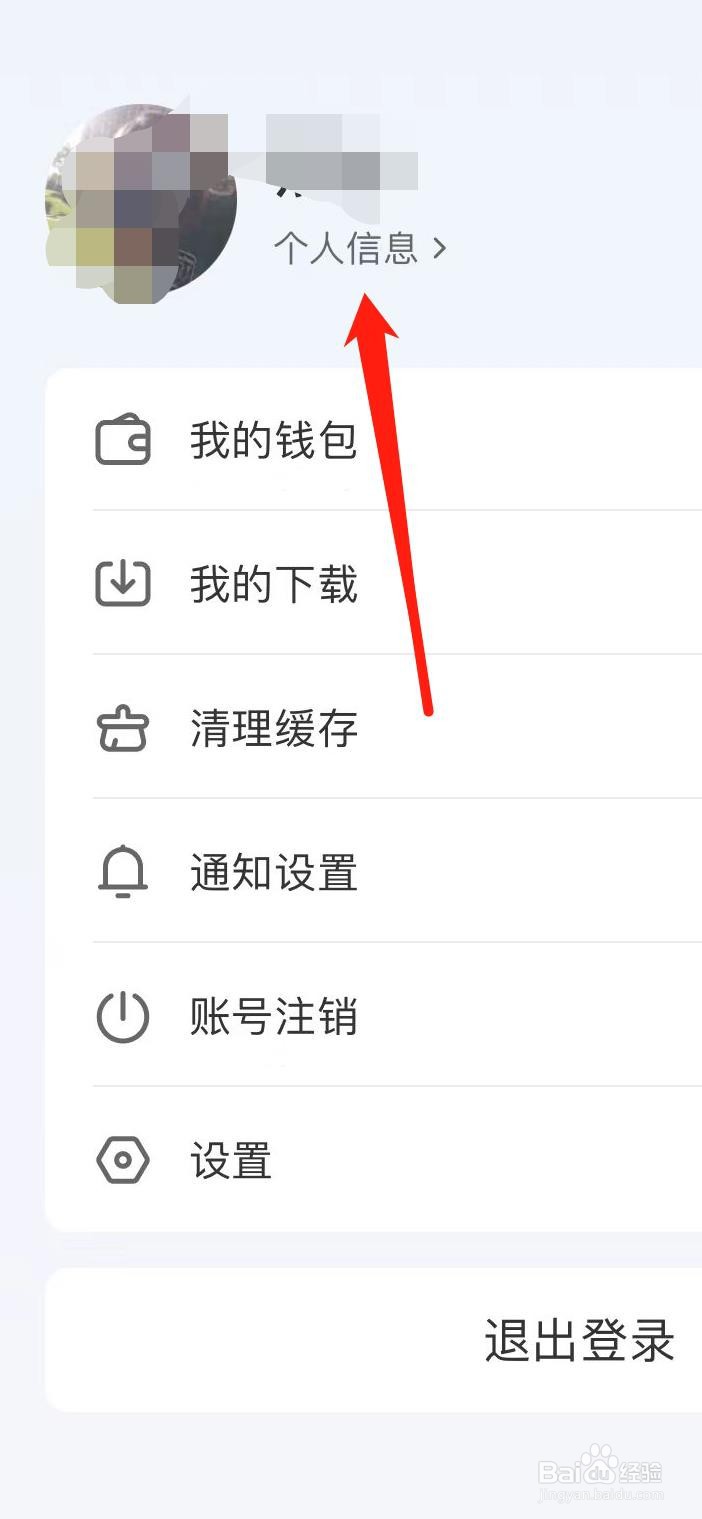Tap the hexagon settings icon
702x1519 pixels.
pos(123,1161)
